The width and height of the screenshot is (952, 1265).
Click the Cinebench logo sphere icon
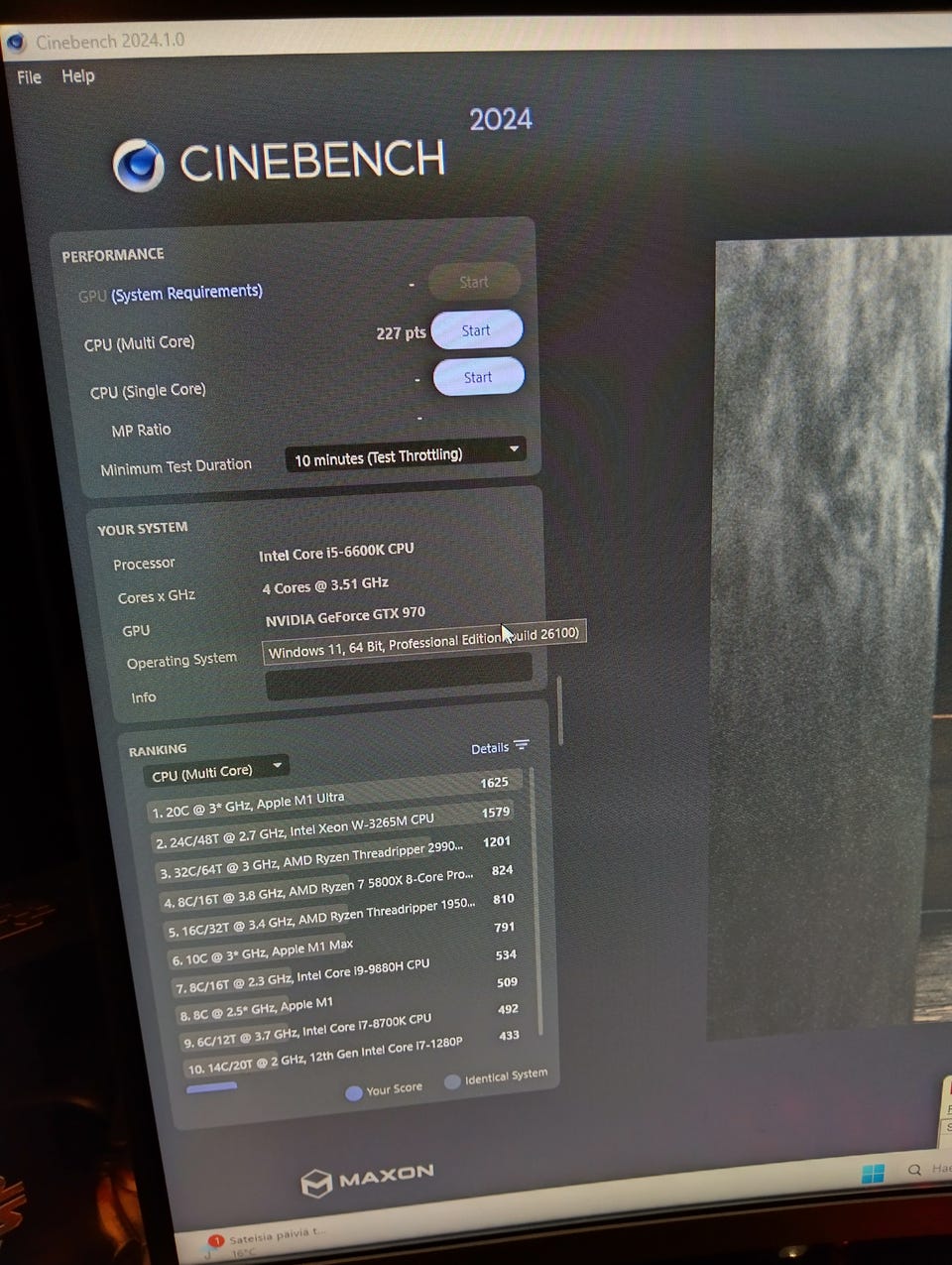(139, 165)
